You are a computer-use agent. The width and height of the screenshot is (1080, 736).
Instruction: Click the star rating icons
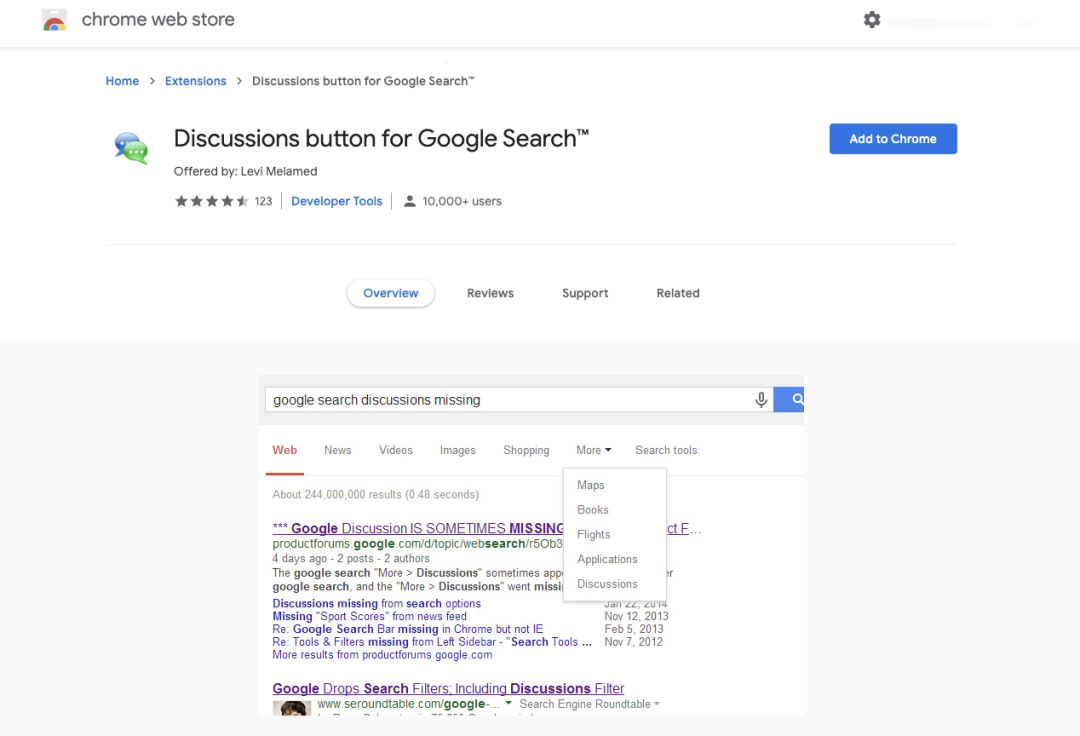tap(211, 201)
